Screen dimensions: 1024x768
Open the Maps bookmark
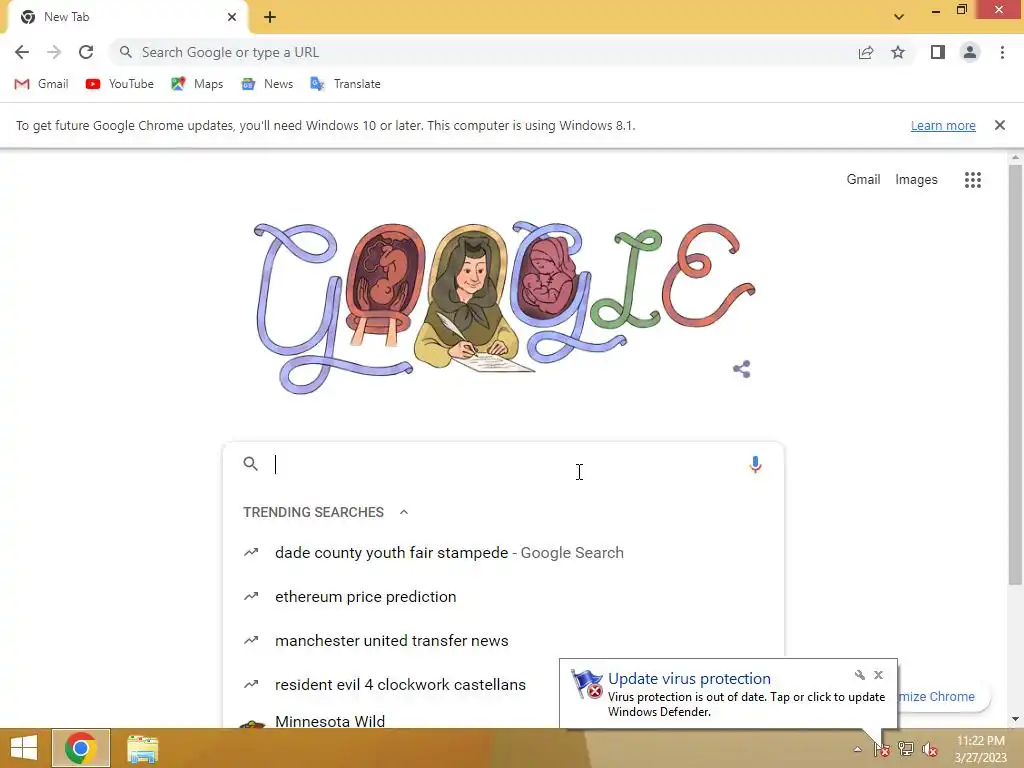coord(197,84)
